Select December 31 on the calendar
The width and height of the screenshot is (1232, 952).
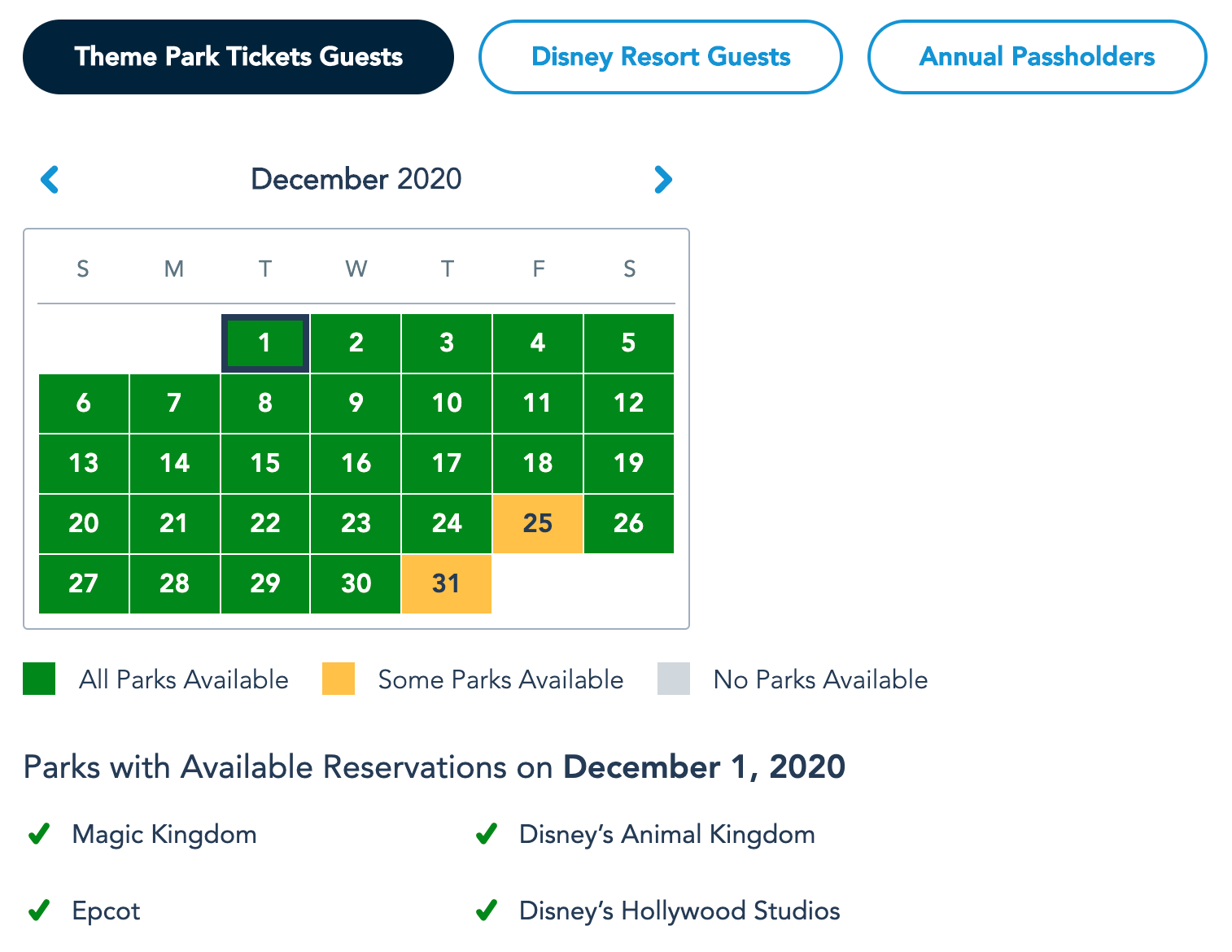click(x=446, y=583)
